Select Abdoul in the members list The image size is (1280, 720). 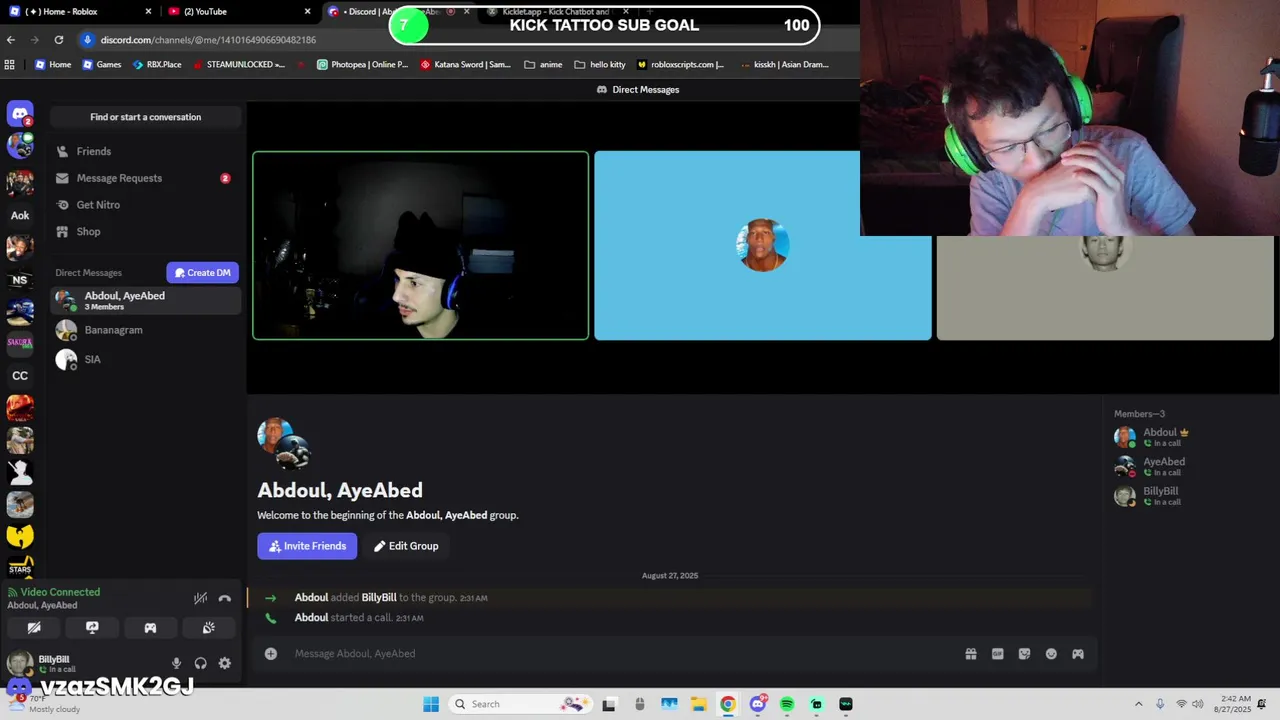1186,437
